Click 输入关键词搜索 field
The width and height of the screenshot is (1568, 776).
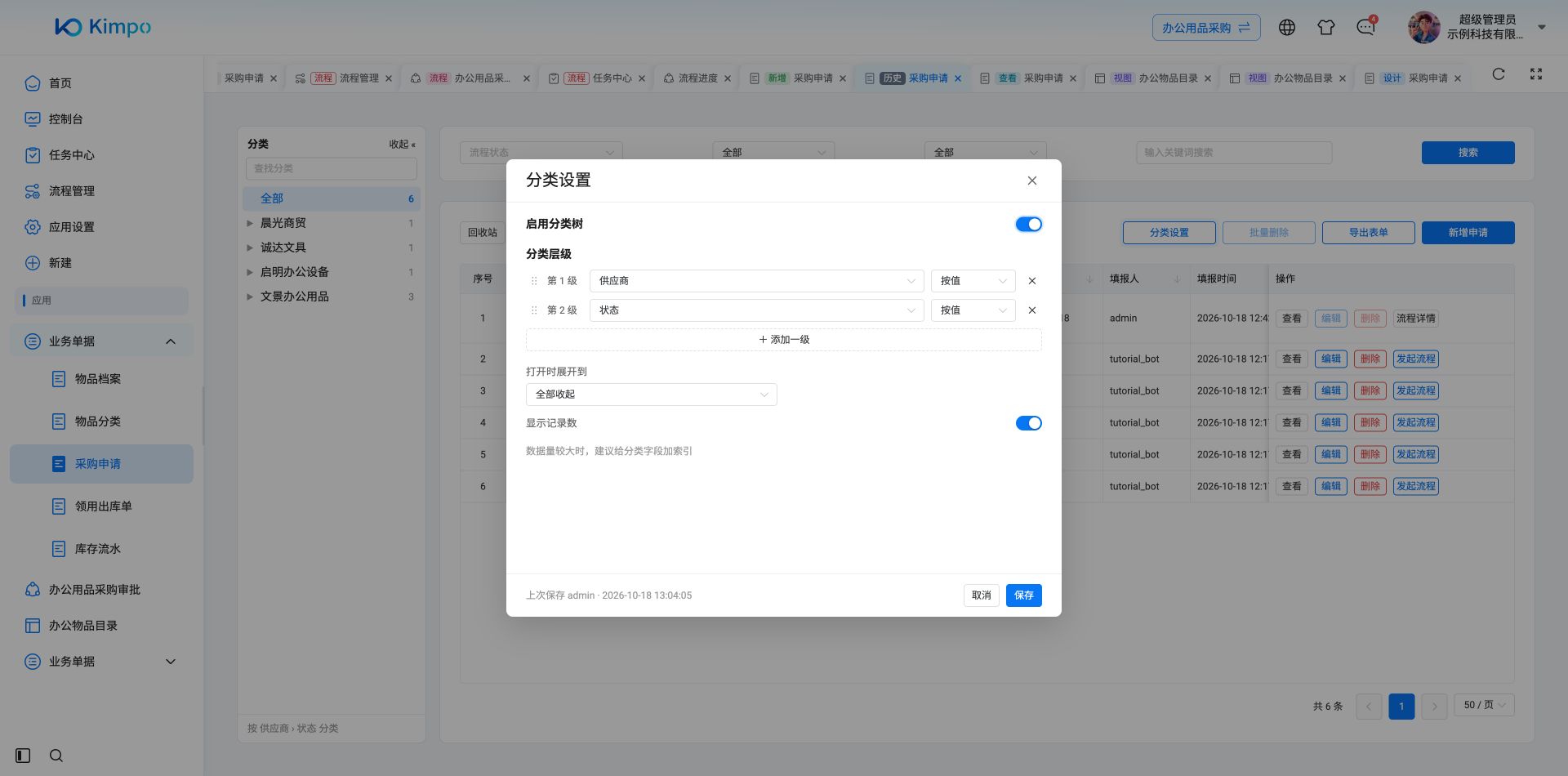pos(1233,153)
